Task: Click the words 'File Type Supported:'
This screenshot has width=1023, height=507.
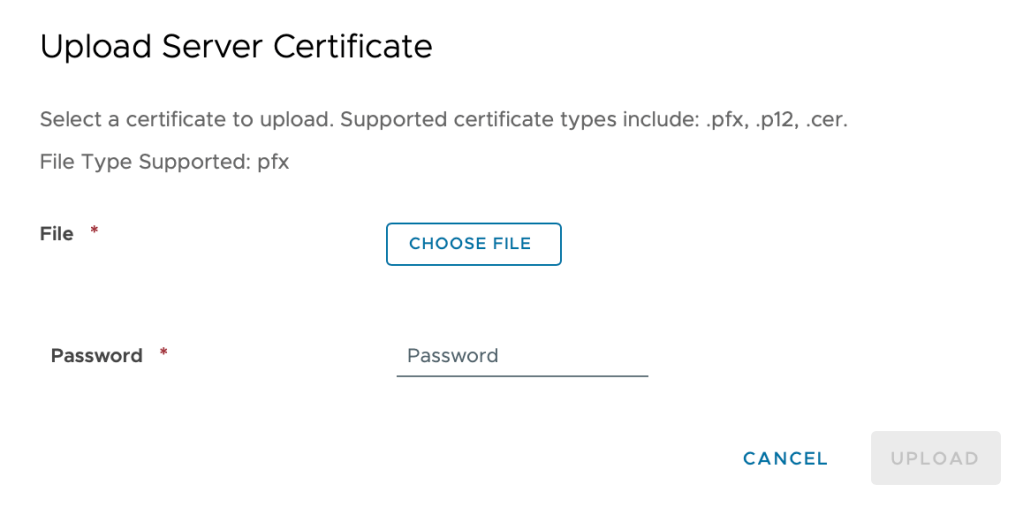Action: tap(145, 162)
